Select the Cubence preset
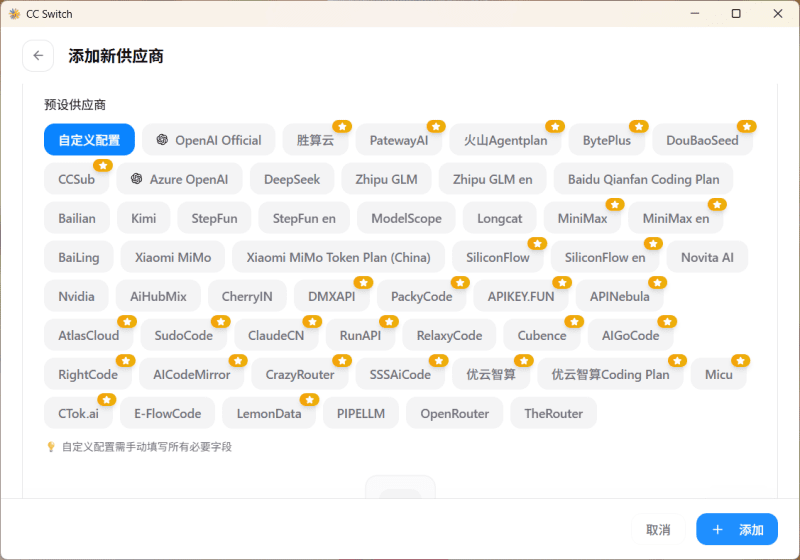The width and height of the screenshot is (800, 560). 542,336
